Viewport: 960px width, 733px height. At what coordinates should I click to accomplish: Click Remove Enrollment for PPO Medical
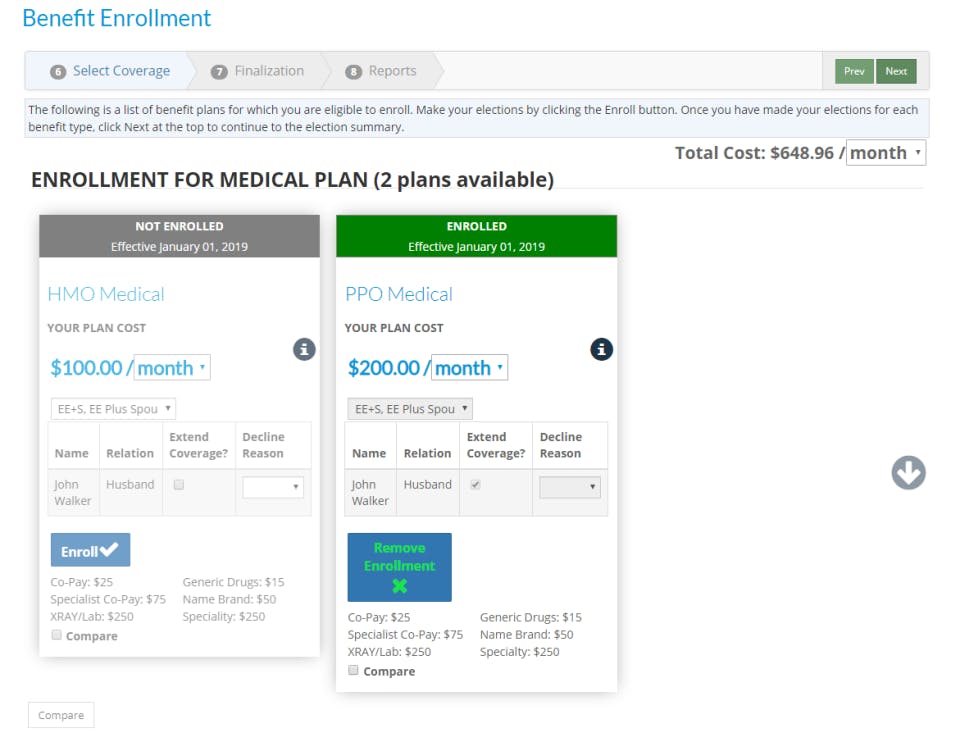(x=399, y=567)
